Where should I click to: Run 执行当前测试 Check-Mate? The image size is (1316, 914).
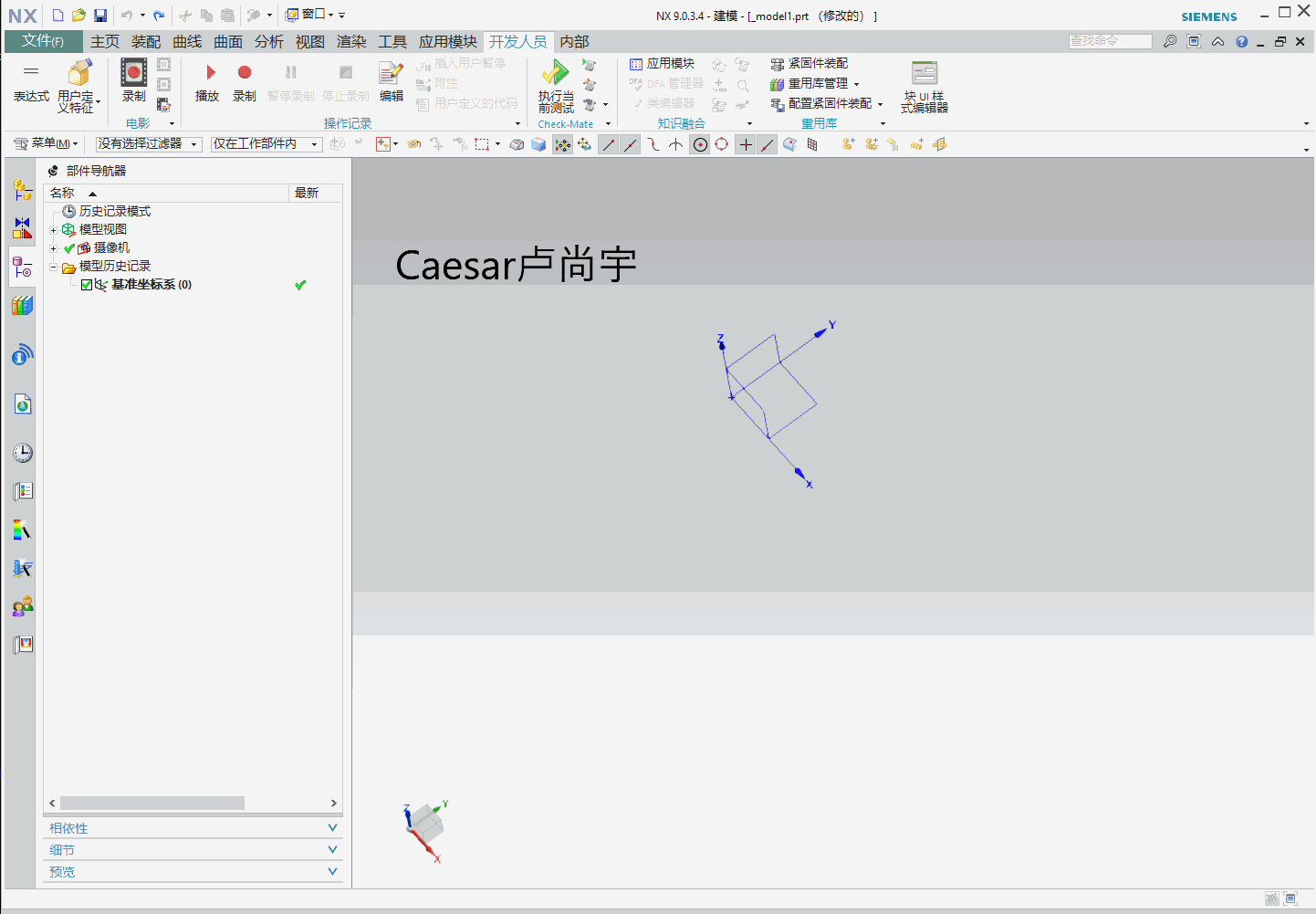click(x=556, y=85)
